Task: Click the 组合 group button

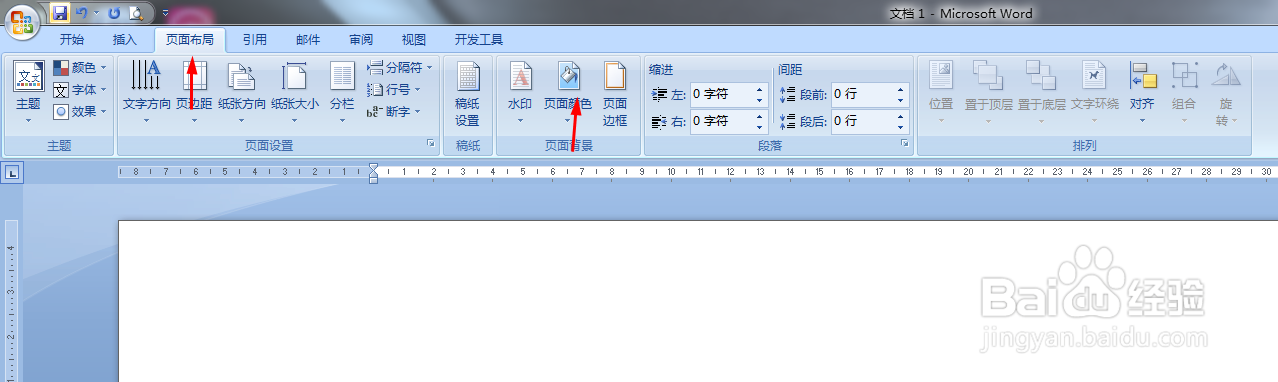Action: 1184,92
